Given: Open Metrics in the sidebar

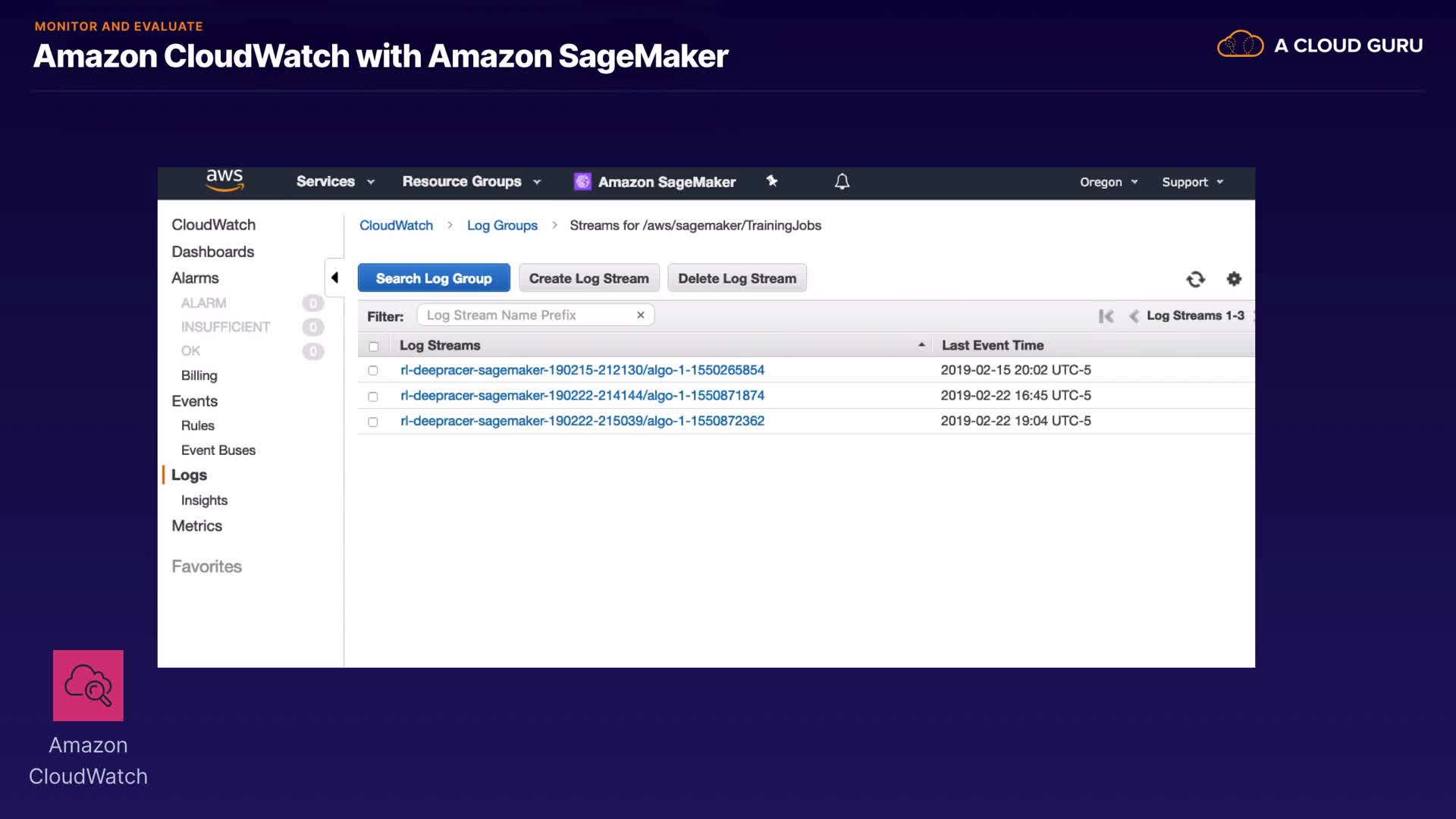Looking at the screenshot, I should (196, 526).
